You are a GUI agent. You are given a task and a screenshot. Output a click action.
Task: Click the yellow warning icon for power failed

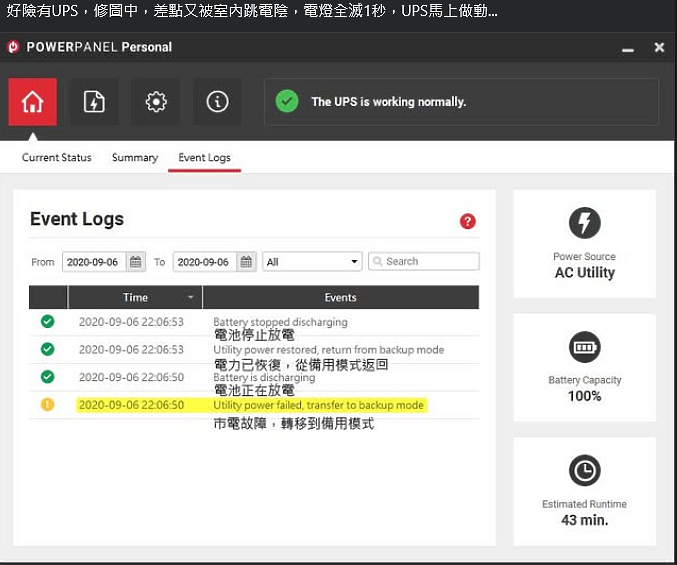[47, 404]
